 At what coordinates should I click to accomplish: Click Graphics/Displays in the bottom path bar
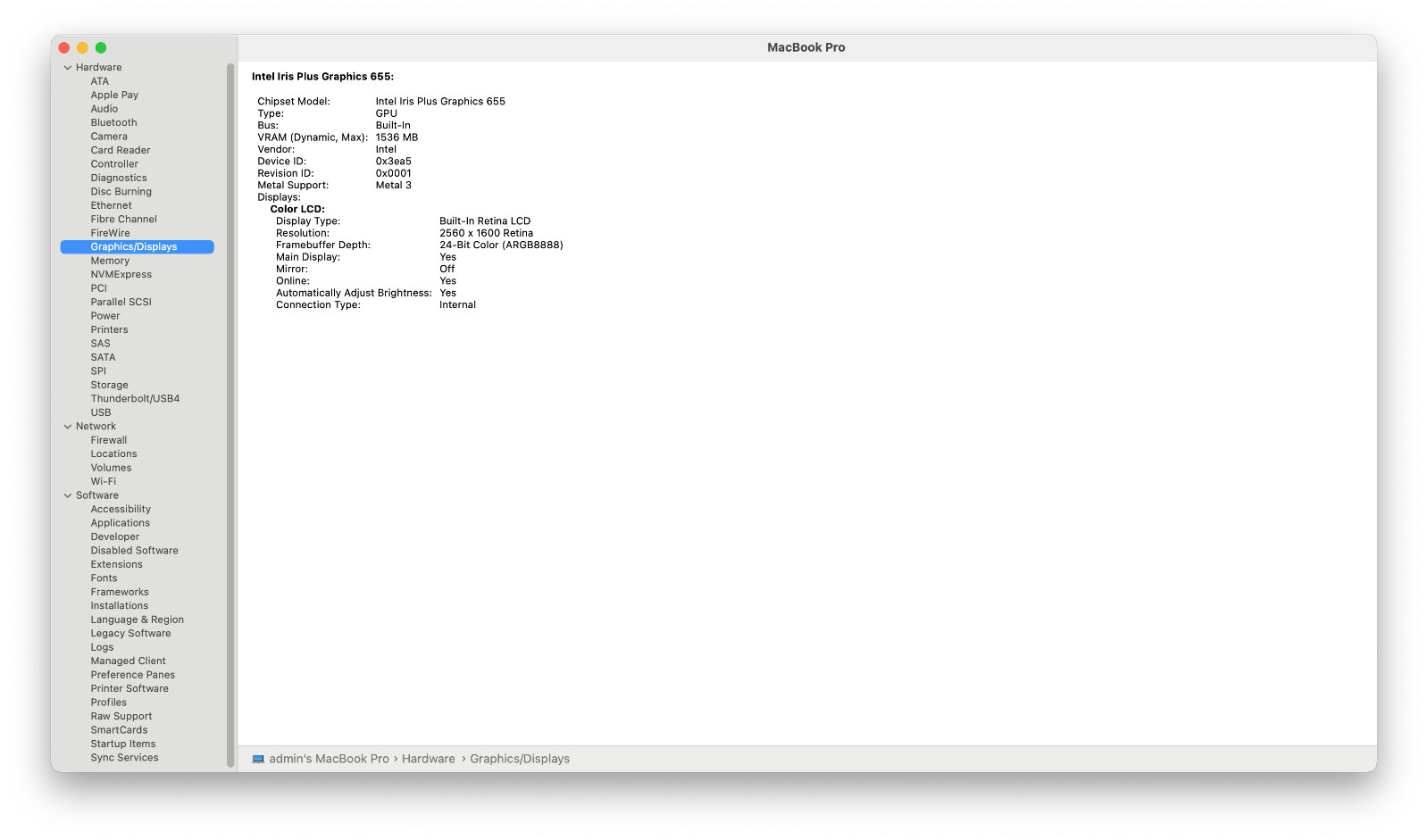(x=520, y=759)
